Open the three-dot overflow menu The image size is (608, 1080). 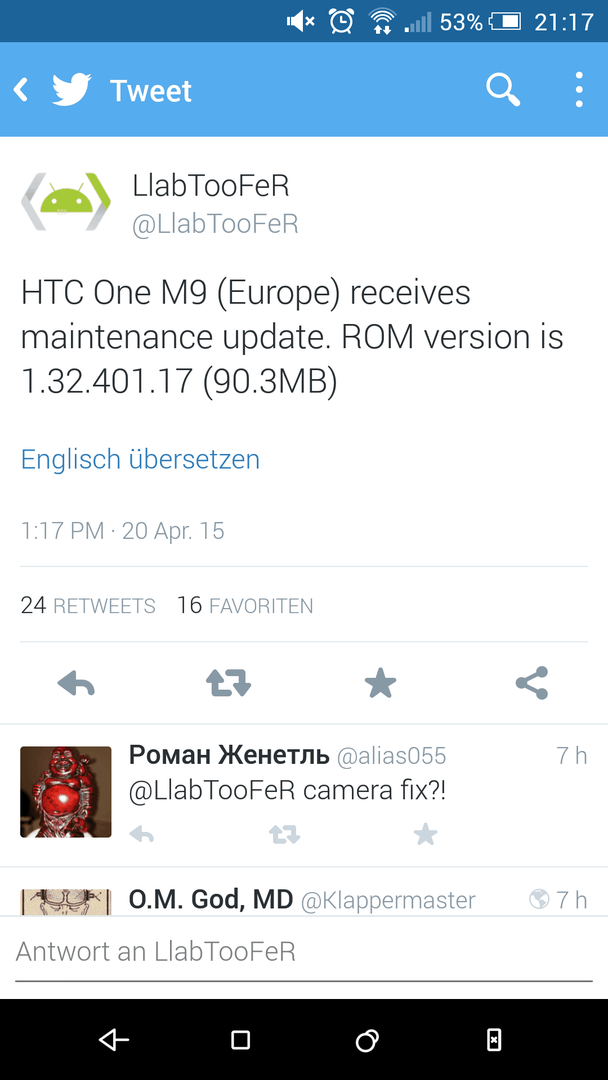pyautogui.click(x=579, y=90)
